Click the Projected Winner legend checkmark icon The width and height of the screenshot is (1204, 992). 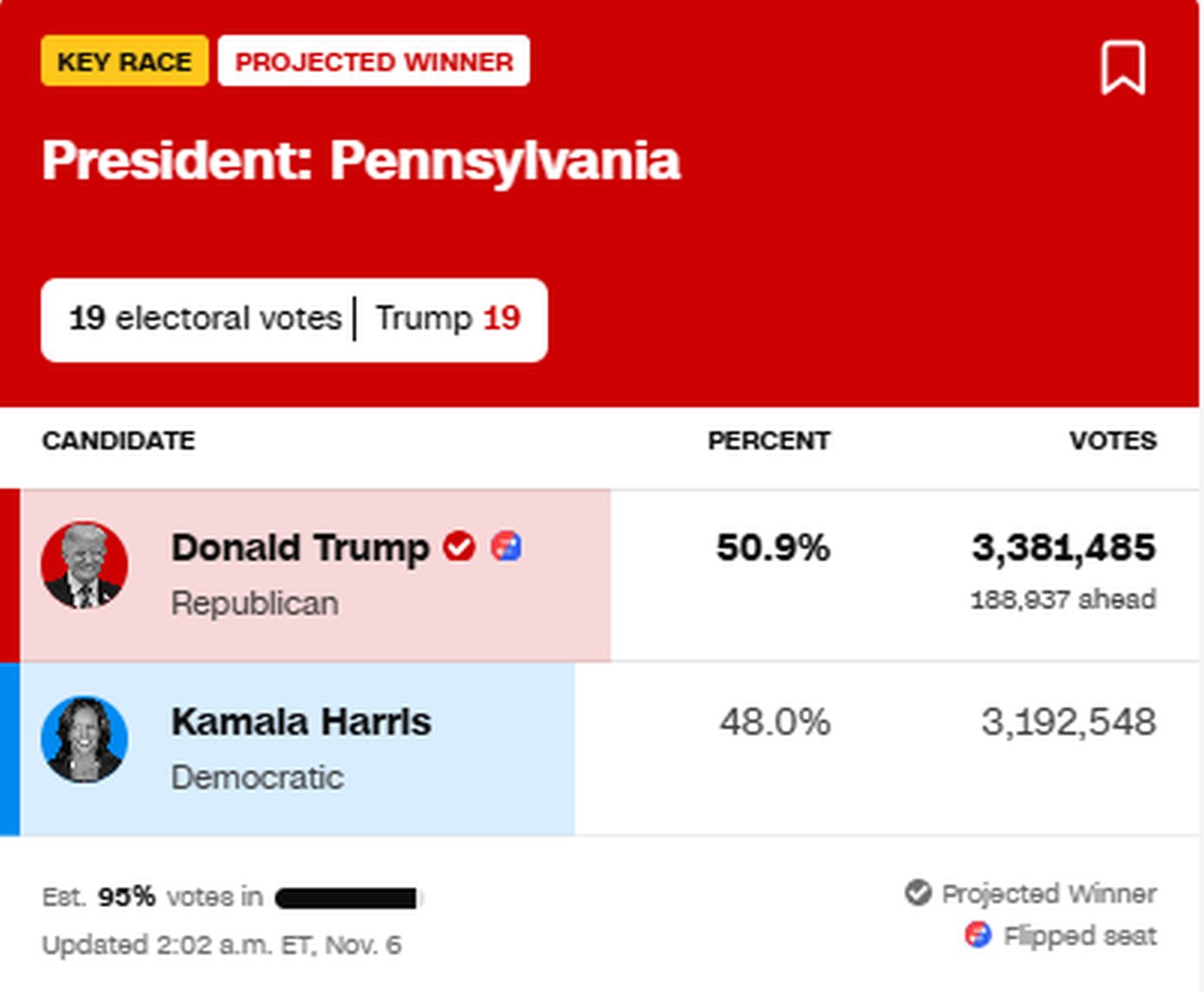click(917, 892)
